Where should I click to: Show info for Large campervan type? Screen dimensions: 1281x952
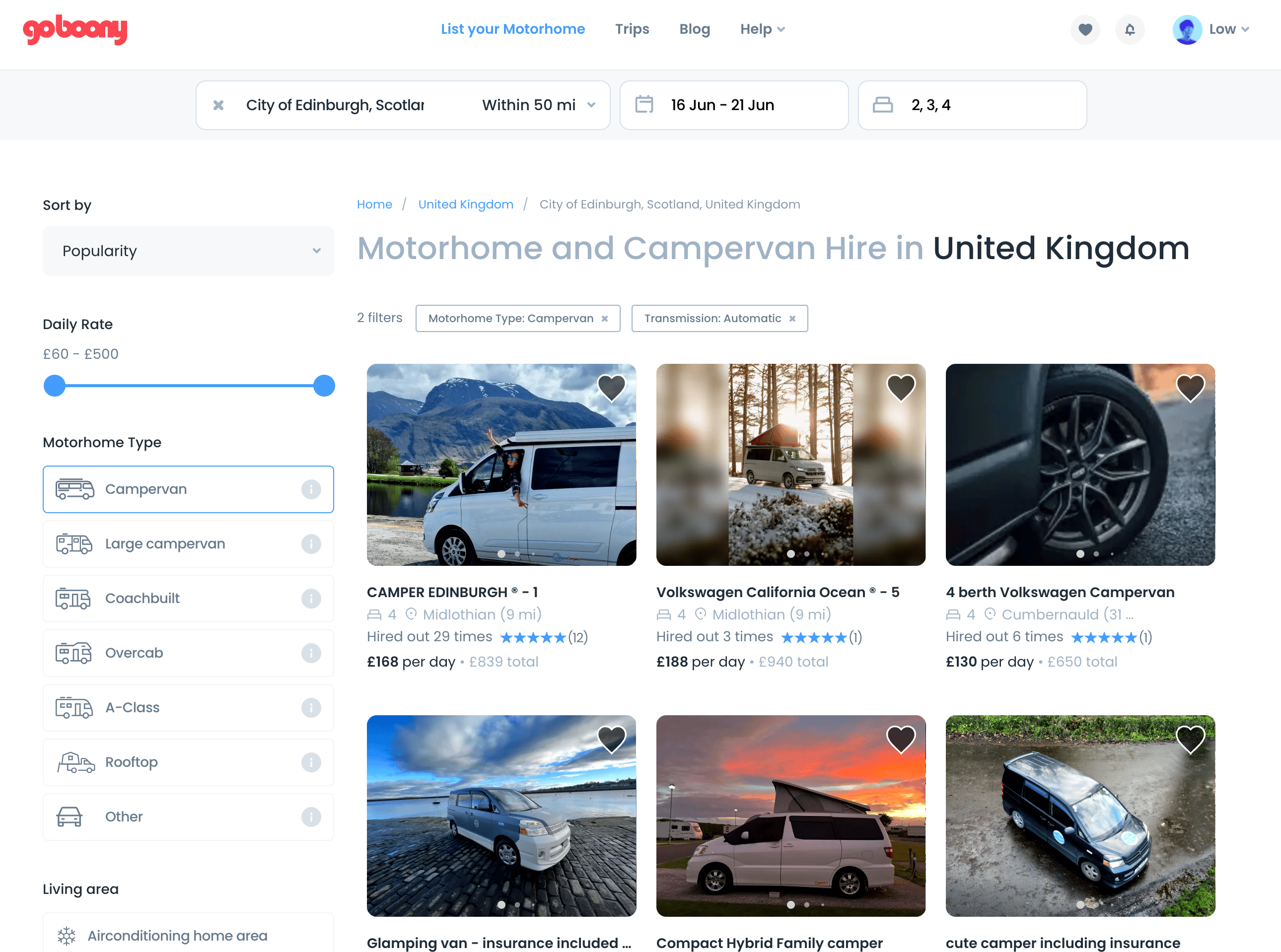click(311, 544)
